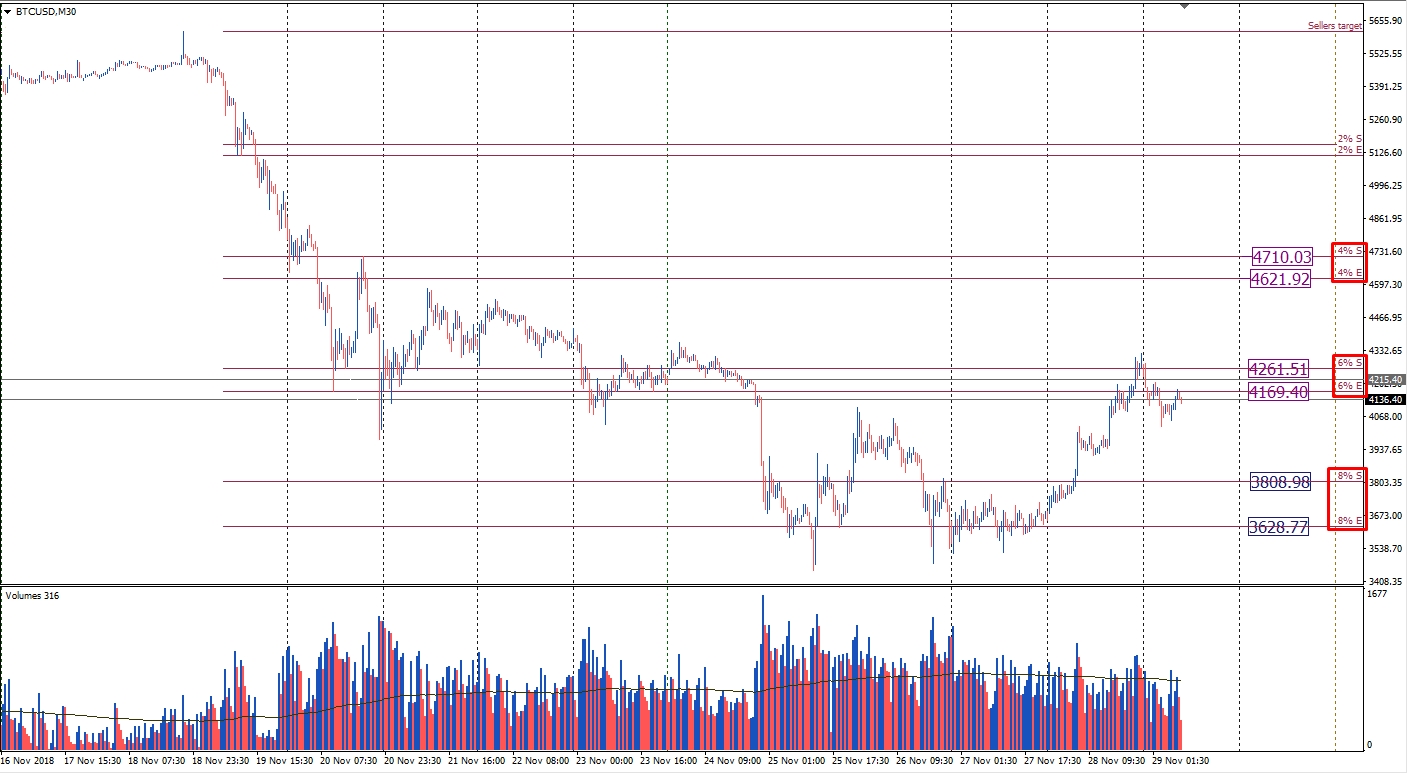1407x773 pixels.
Task: Click the '4% S' level label
Action: coord(1350,251)
